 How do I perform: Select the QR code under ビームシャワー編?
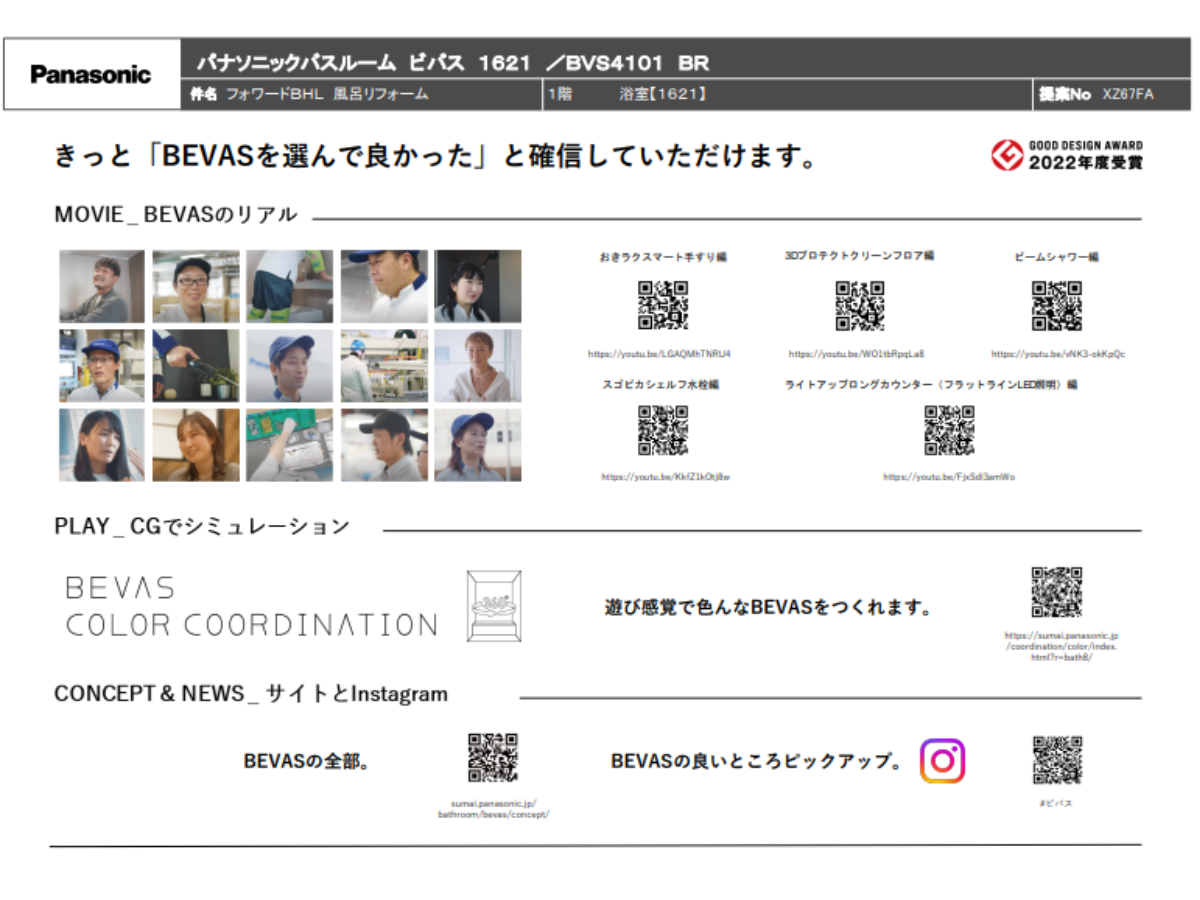pos(1057,305)
